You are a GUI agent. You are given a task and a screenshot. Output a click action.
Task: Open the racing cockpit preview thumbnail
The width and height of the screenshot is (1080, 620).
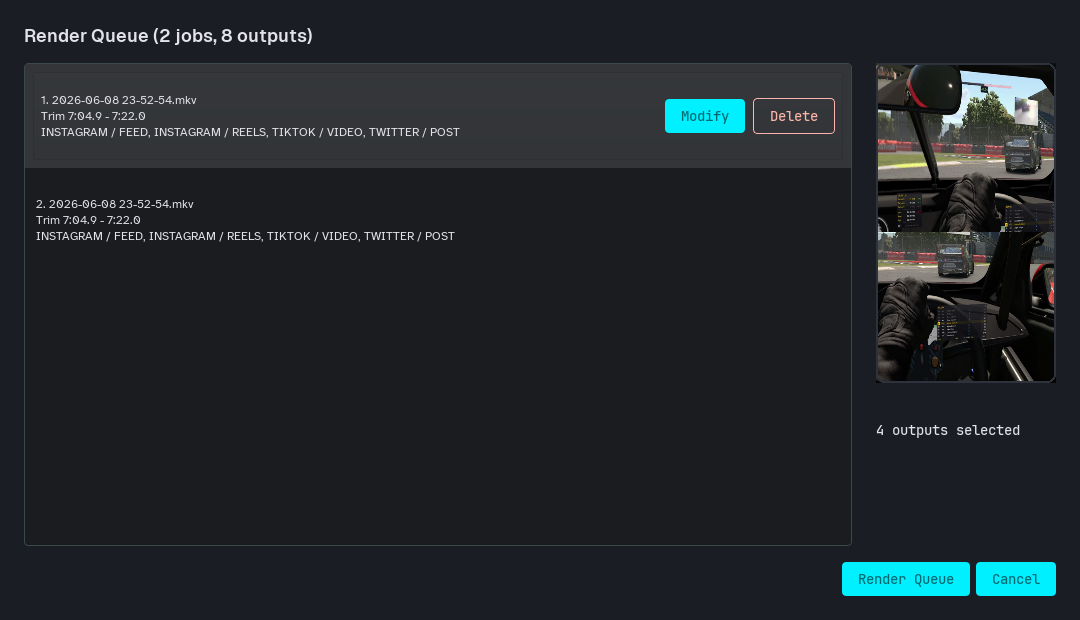click(966, 223)
